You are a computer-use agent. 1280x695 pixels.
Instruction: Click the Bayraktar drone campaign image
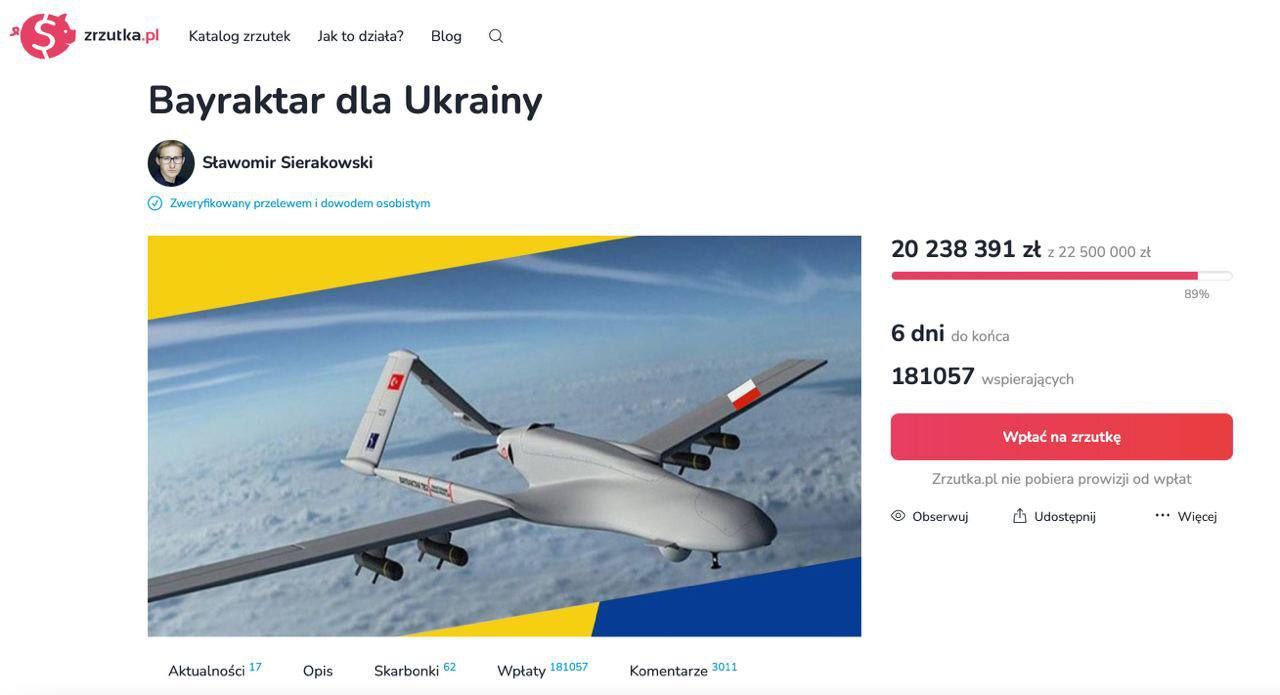coord(504,436)
